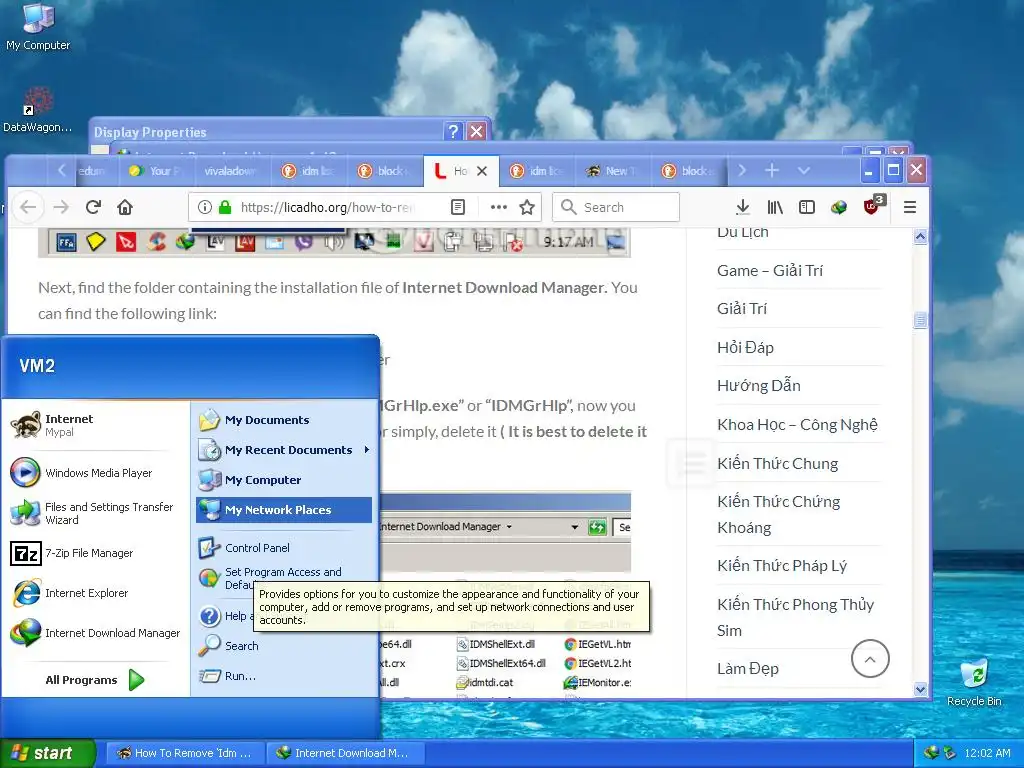Open the DataWagon desktop shortcut
Viewport: 1024px width, 768px height.
coord(37,110)
